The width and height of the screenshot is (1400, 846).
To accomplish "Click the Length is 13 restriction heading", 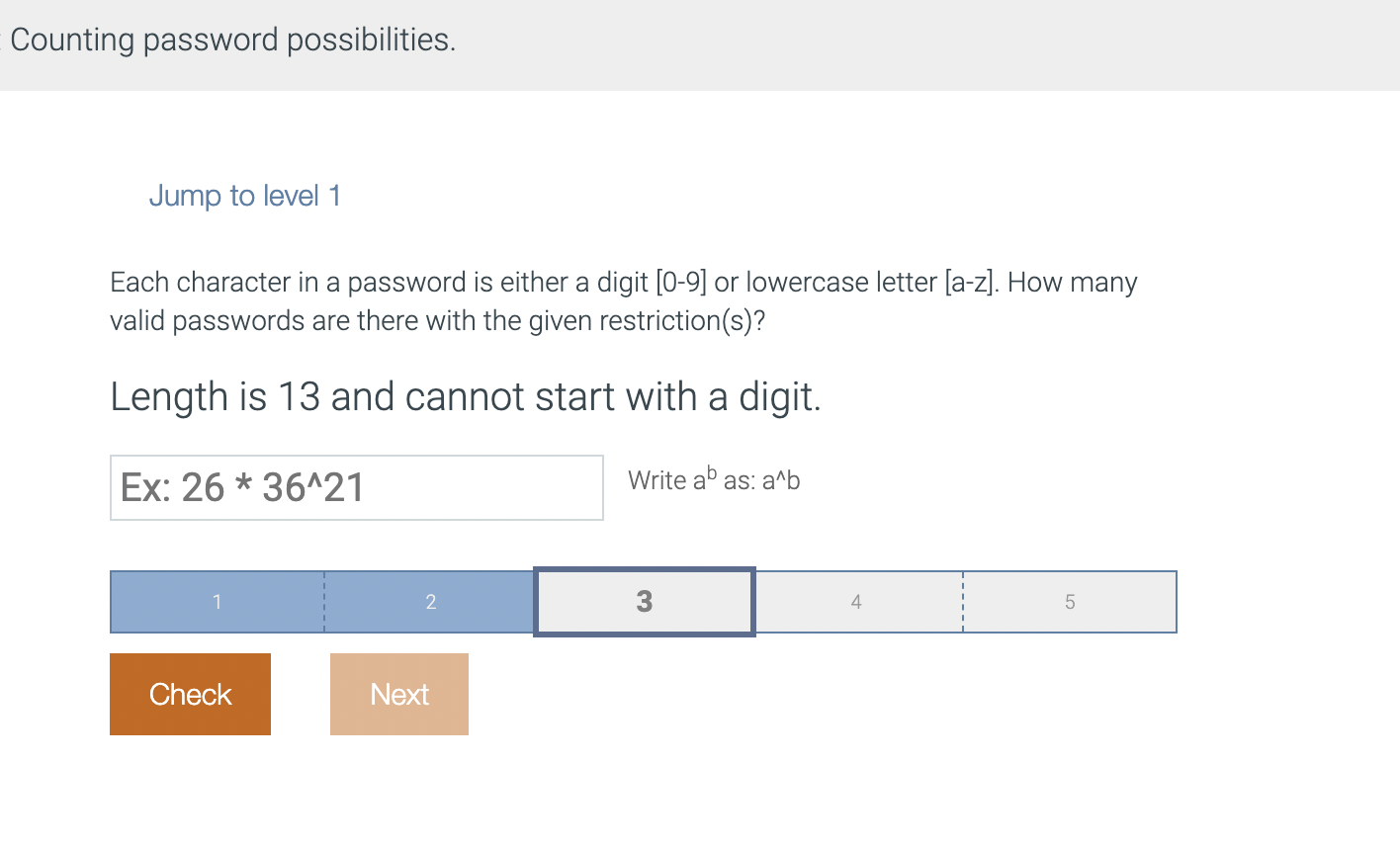I will click(x=467, y=396).
